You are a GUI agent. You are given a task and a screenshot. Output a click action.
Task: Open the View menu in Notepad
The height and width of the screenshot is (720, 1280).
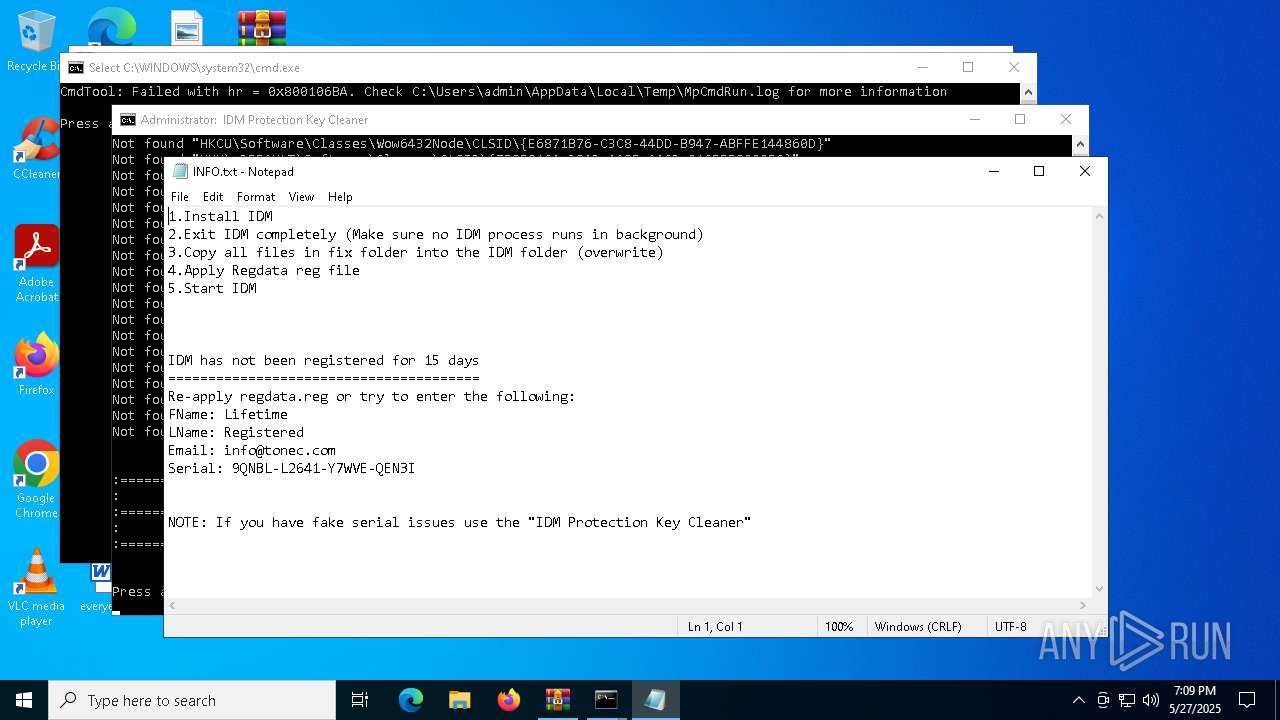(x=301, y=197)
